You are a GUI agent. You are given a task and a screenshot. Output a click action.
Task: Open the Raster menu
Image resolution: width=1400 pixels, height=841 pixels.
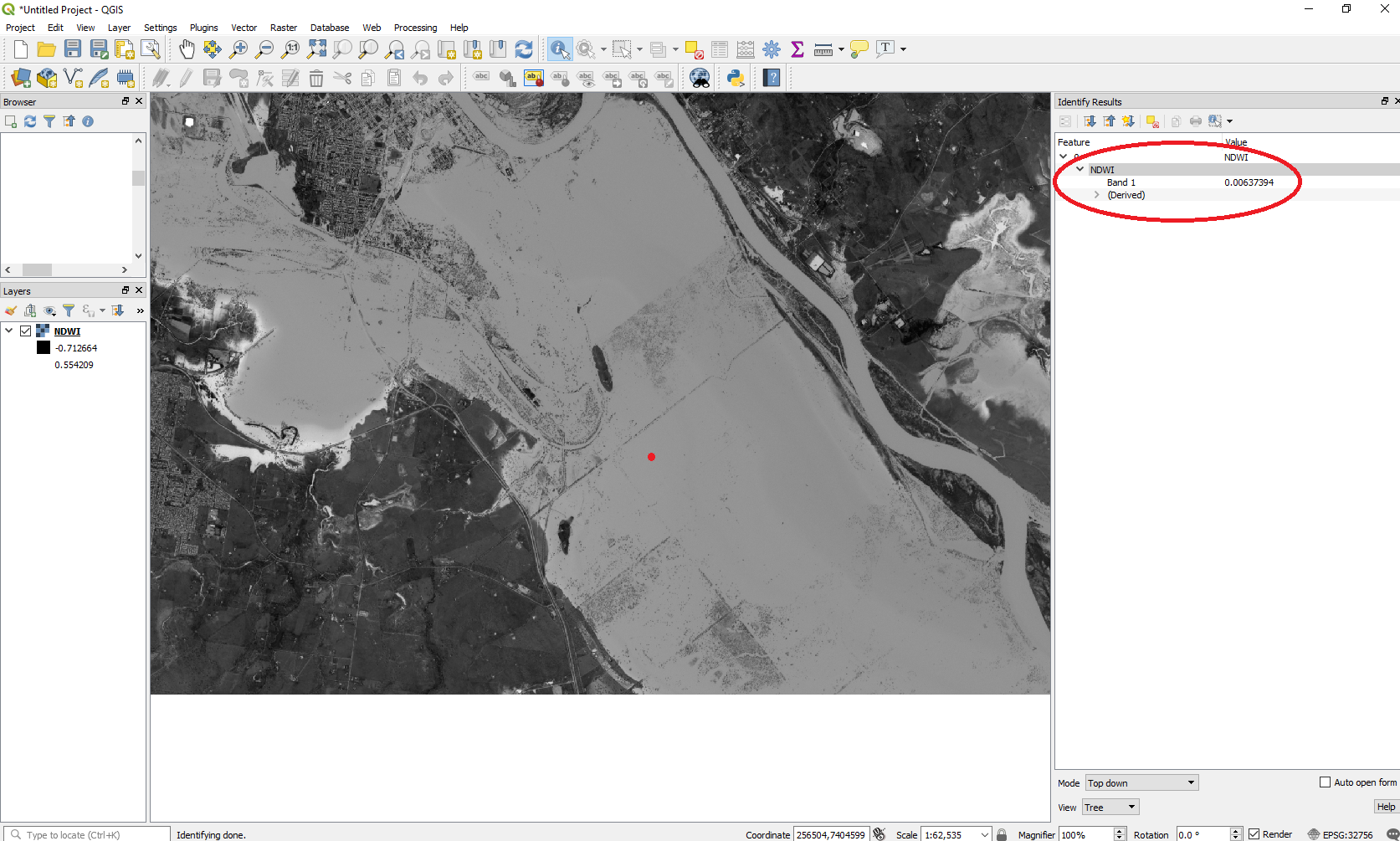(283, 28)
